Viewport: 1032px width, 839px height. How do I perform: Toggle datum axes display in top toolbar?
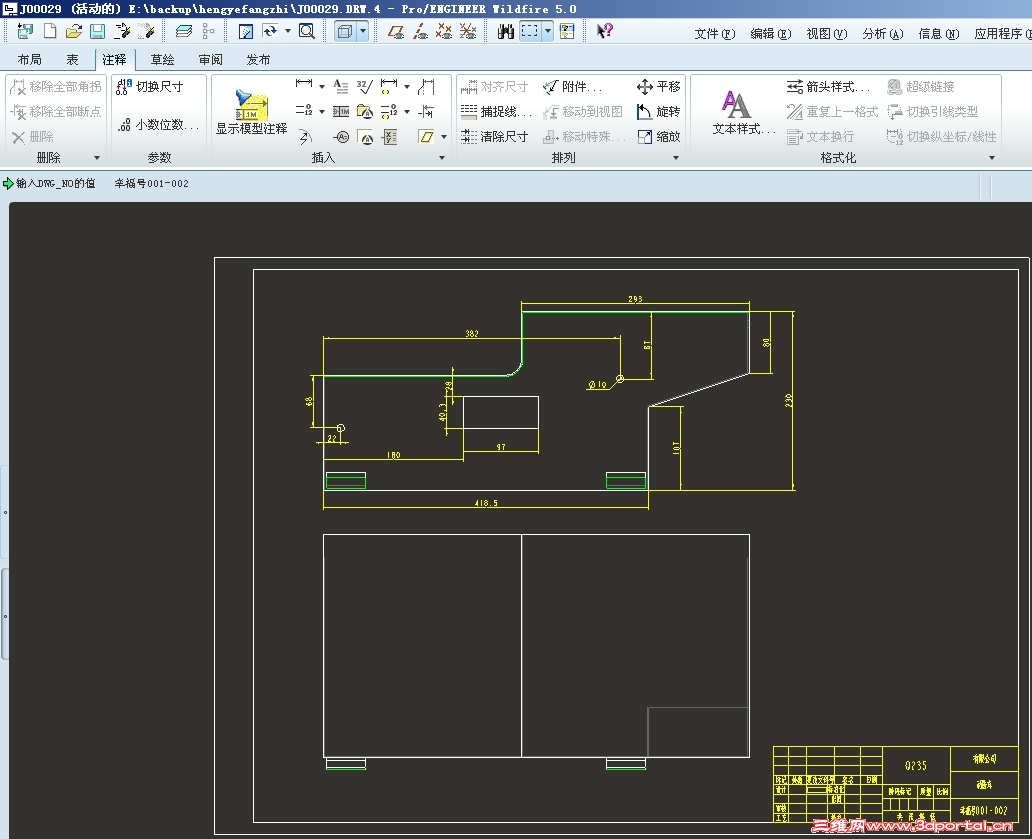pos(420,31)
